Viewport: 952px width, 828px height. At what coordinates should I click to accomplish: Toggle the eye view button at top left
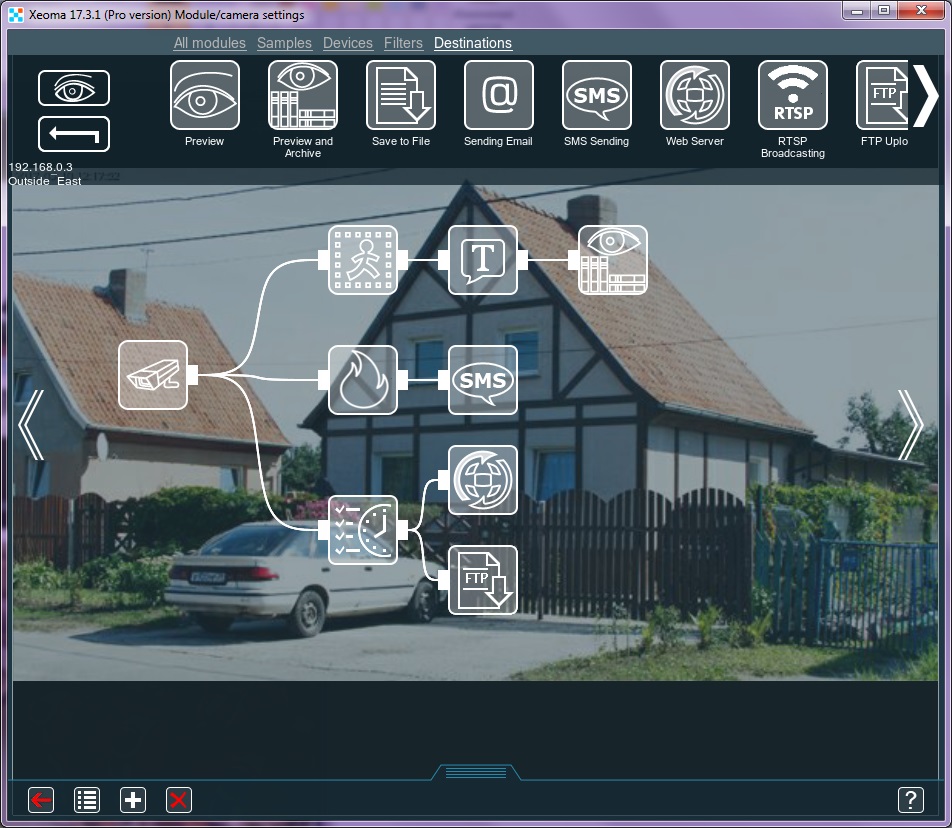[74, 89]
